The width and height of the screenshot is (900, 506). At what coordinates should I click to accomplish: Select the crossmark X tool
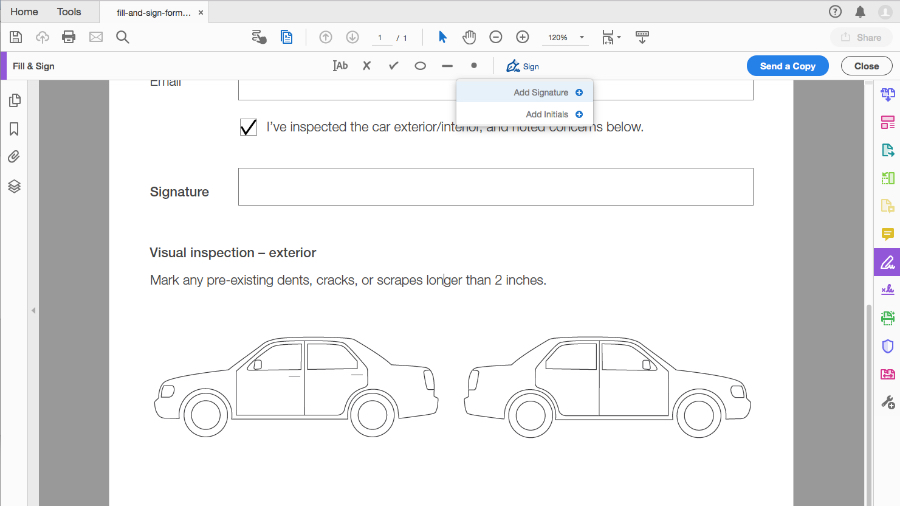point(366,66)
